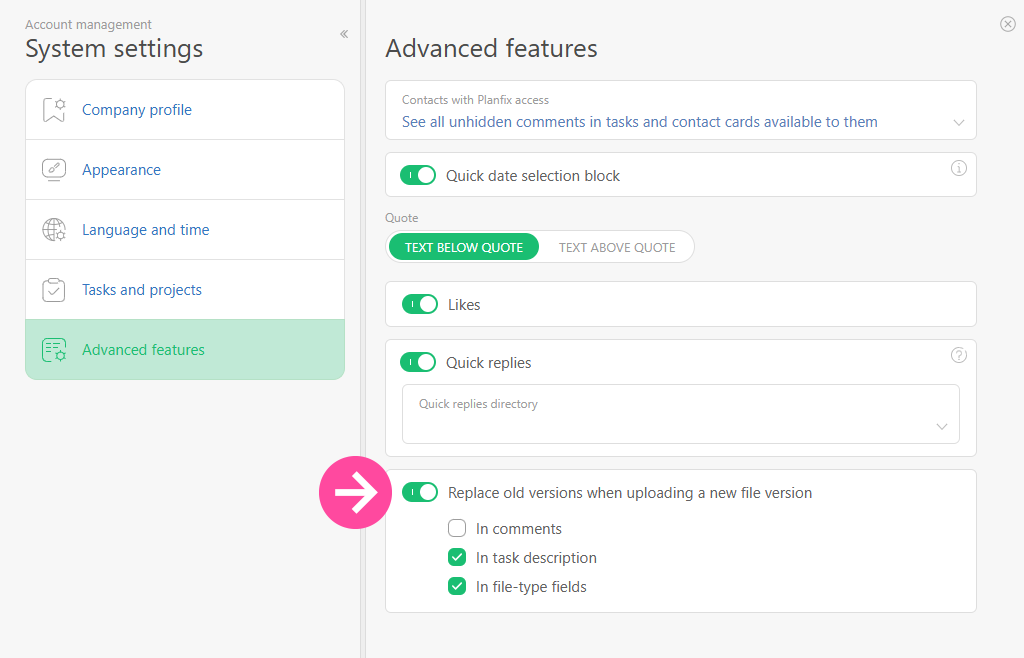
Task: Click the Advanced features list-gear icon
Action: click(x=54, y=350)
